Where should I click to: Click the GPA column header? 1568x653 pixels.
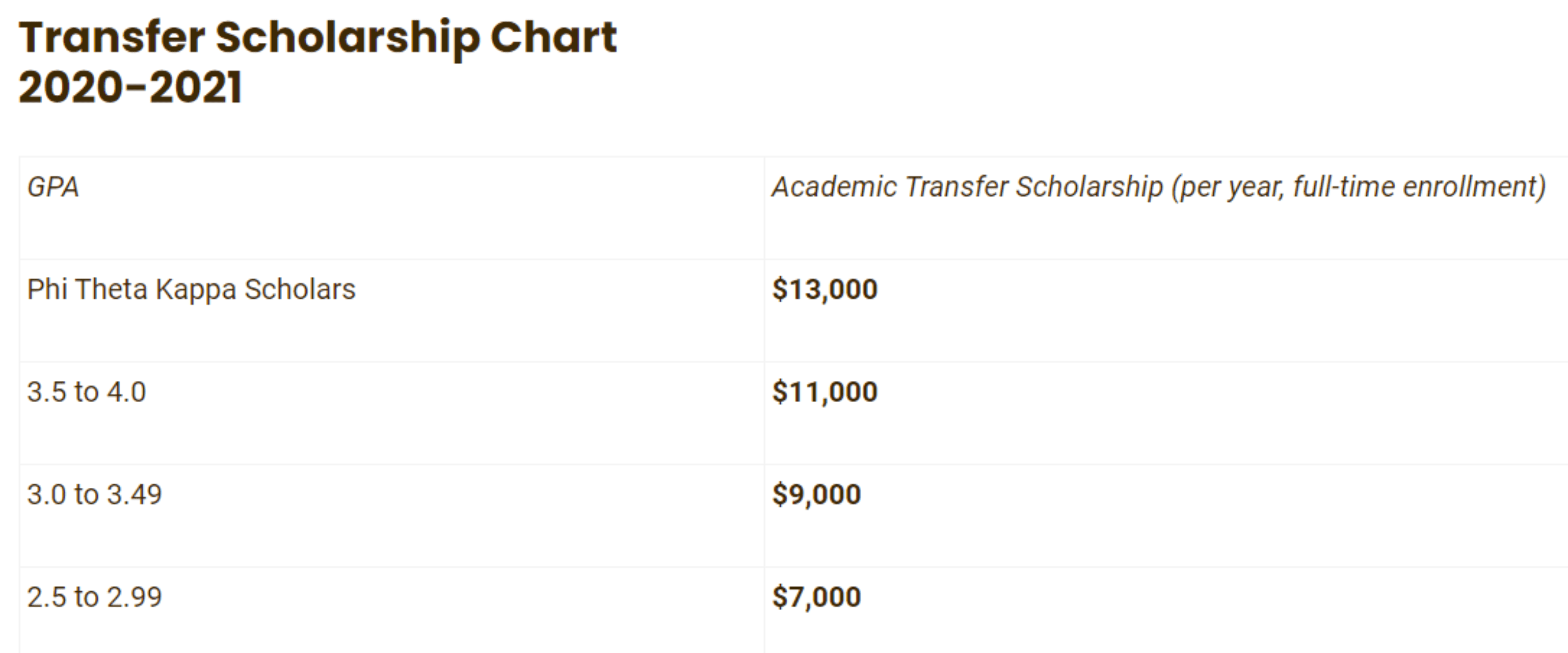click(x=53, y=187)
